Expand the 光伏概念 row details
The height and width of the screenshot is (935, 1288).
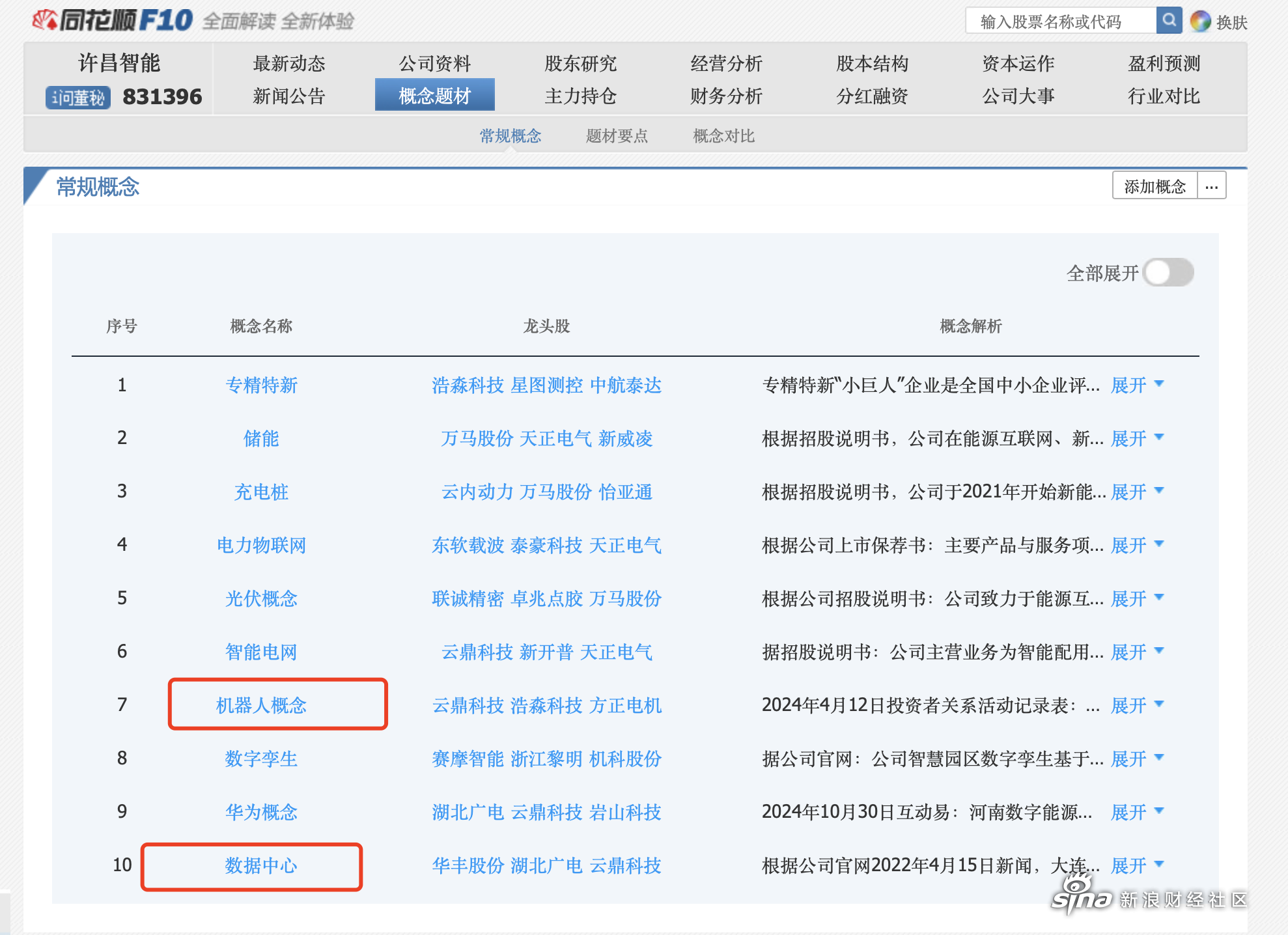tap(1137, 599)
